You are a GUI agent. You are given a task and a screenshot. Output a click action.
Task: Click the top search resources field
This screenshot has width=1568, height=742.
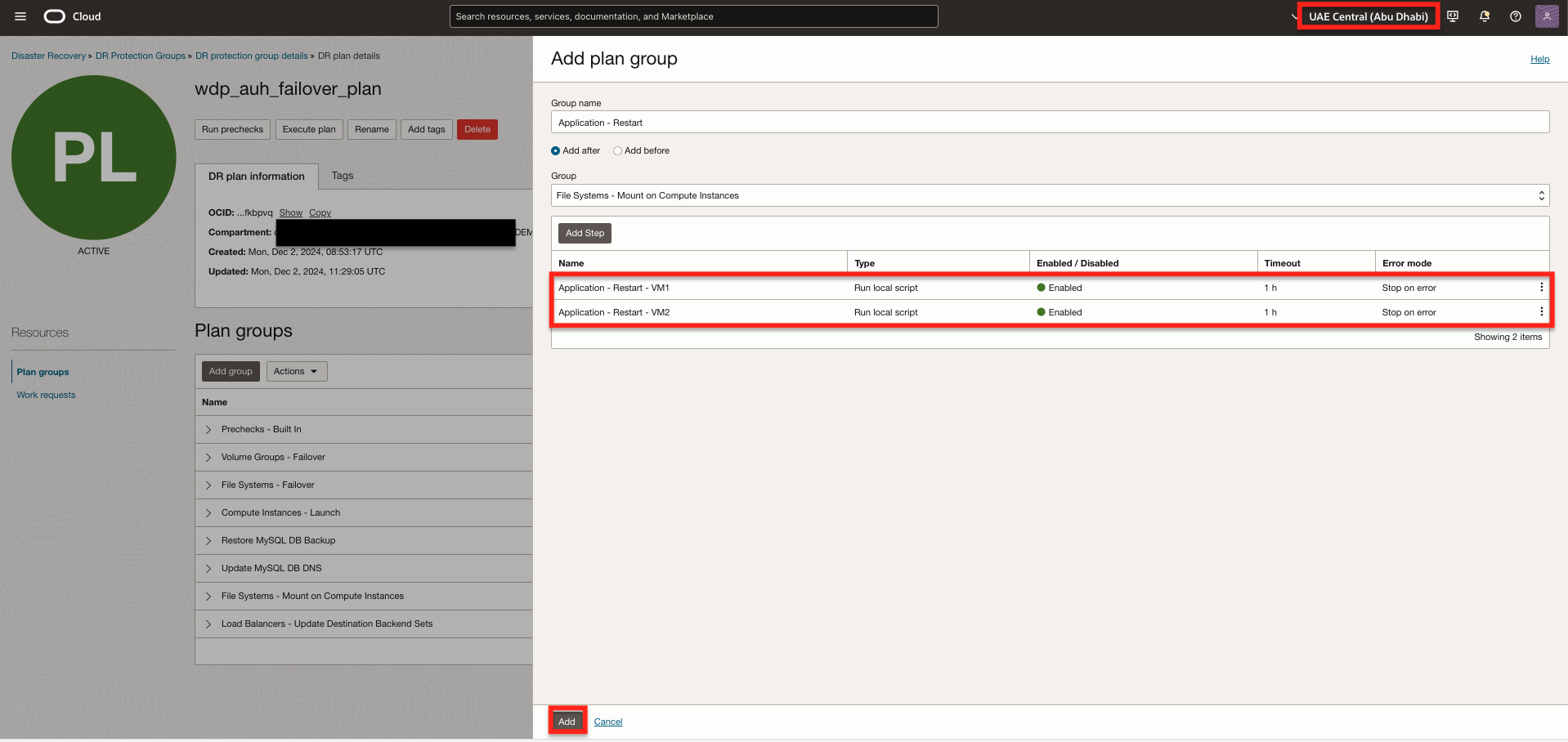pyautogui.click(x=693, y=16)
